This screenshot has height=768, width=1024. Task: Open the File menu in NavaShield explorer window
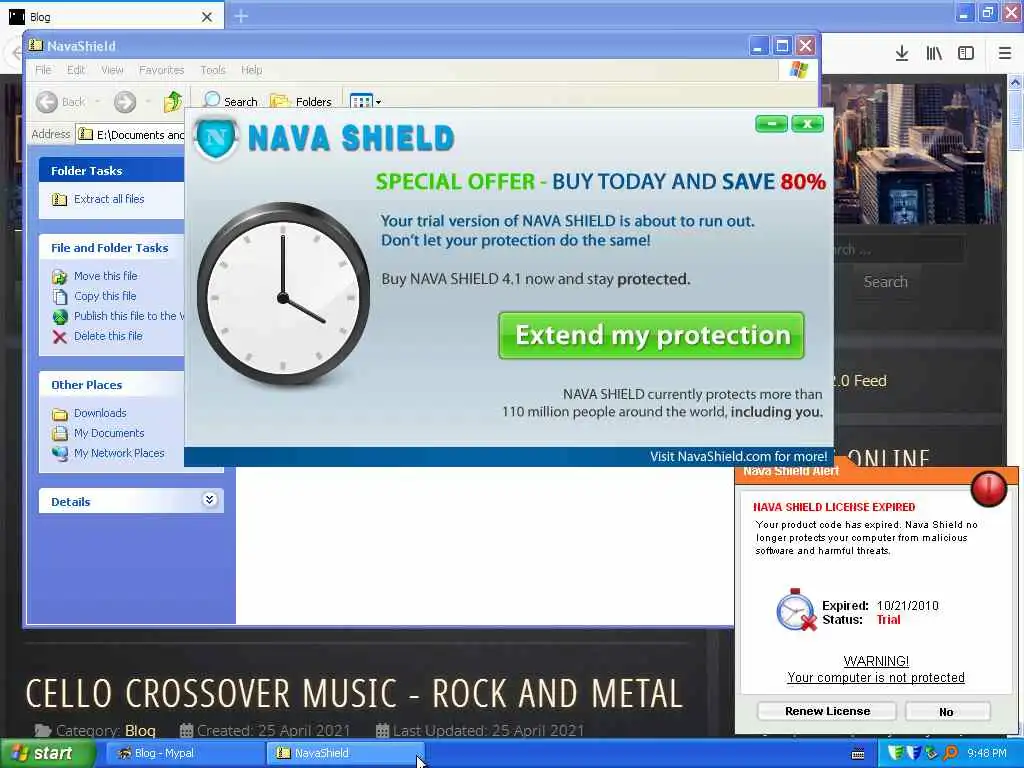43,70
